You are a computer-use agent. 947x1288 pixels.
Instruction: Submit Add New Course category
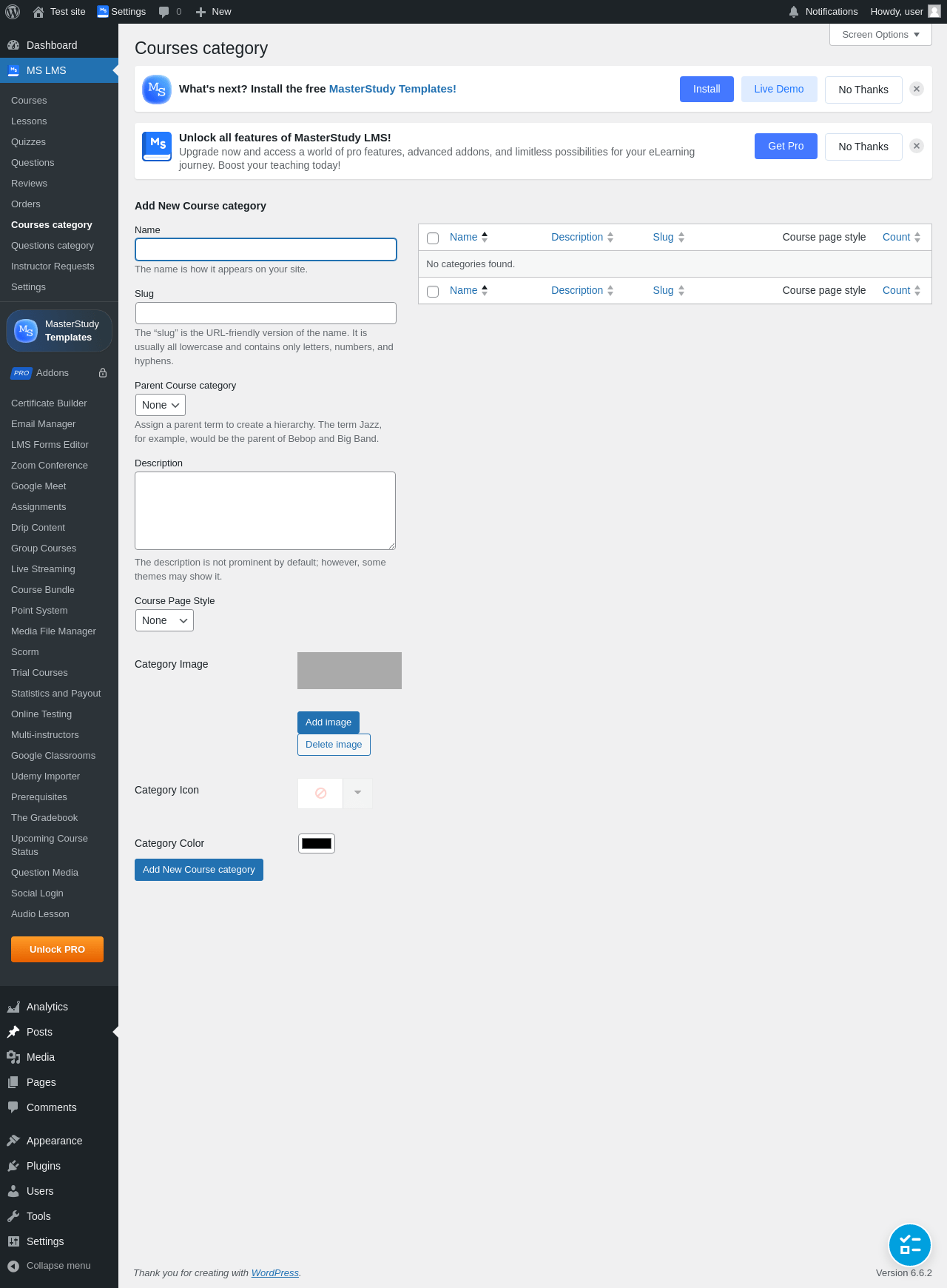(x=199, y=870)
